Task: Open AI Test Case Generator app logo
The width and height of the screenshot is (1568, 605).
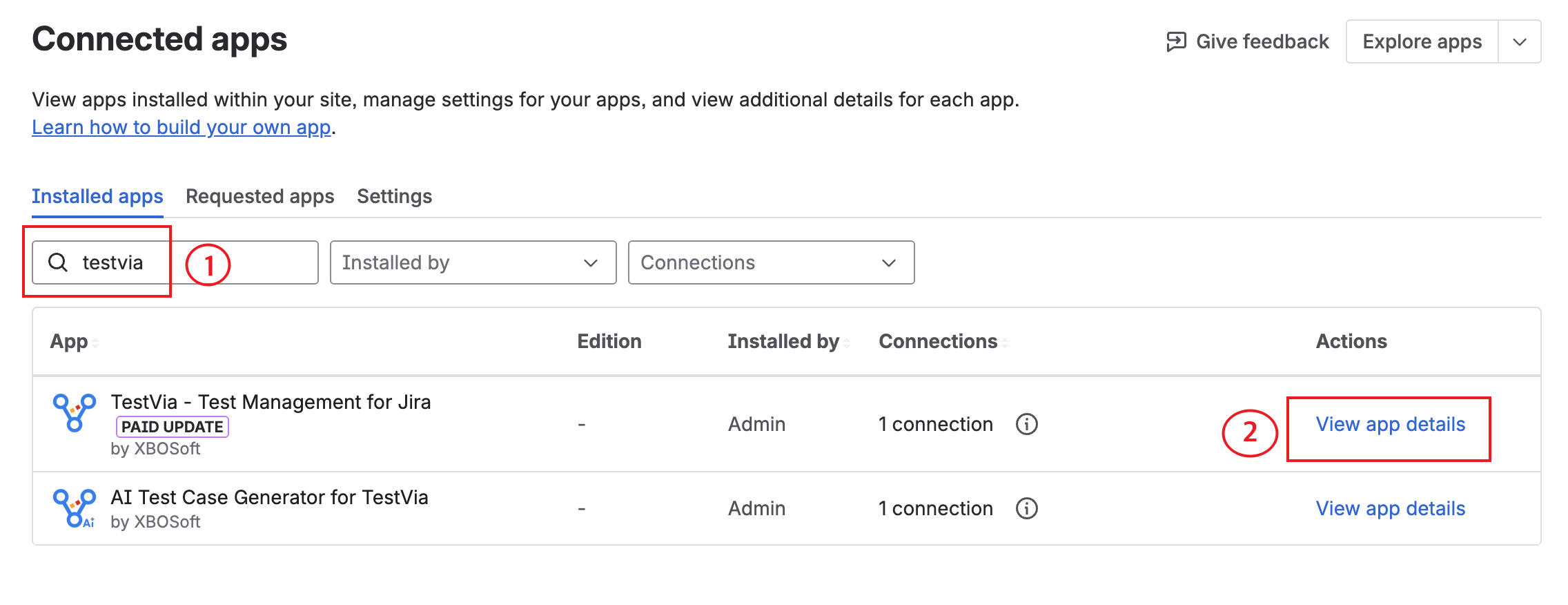Action: point(75,508)
